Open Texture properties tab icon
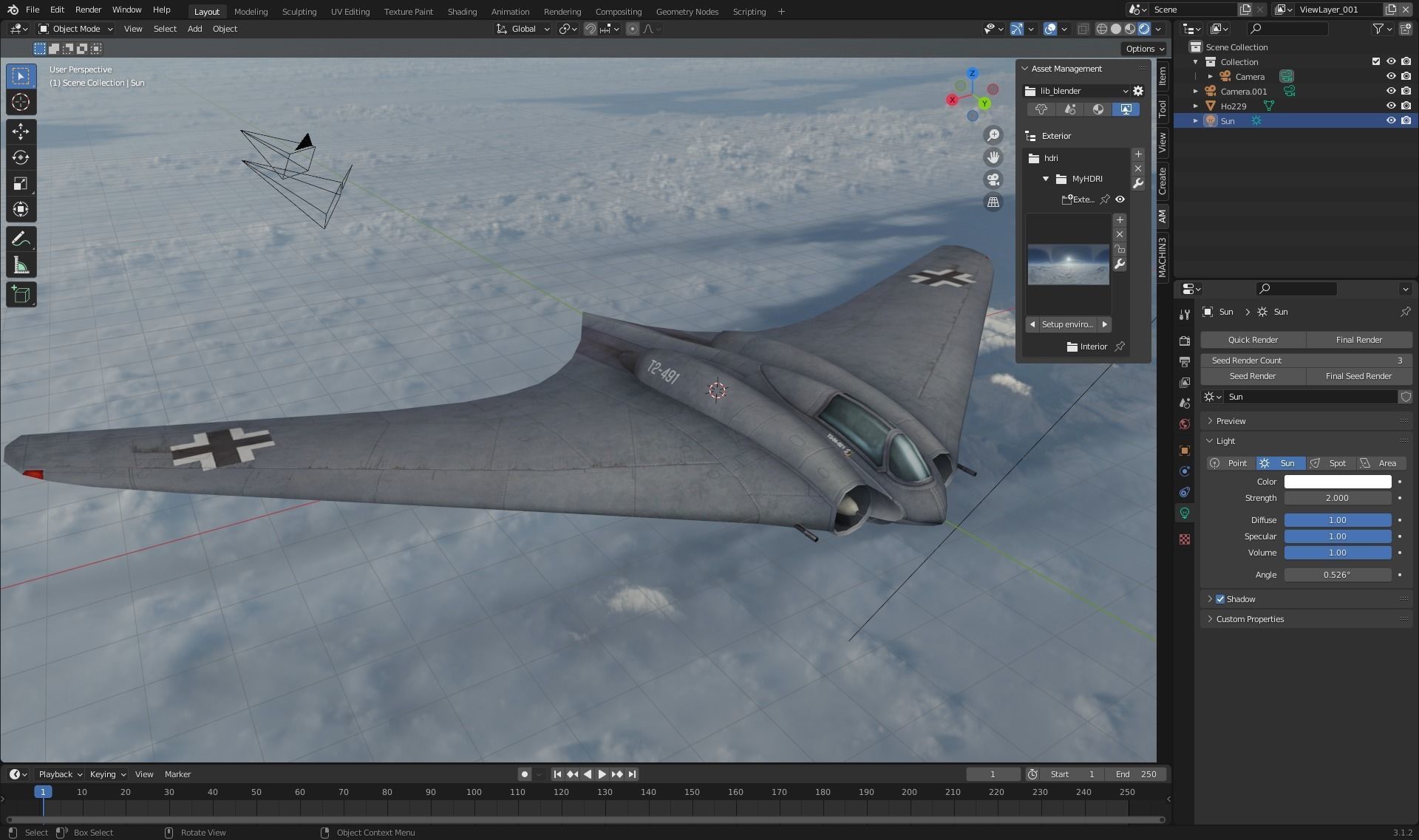 point(1185,539)
